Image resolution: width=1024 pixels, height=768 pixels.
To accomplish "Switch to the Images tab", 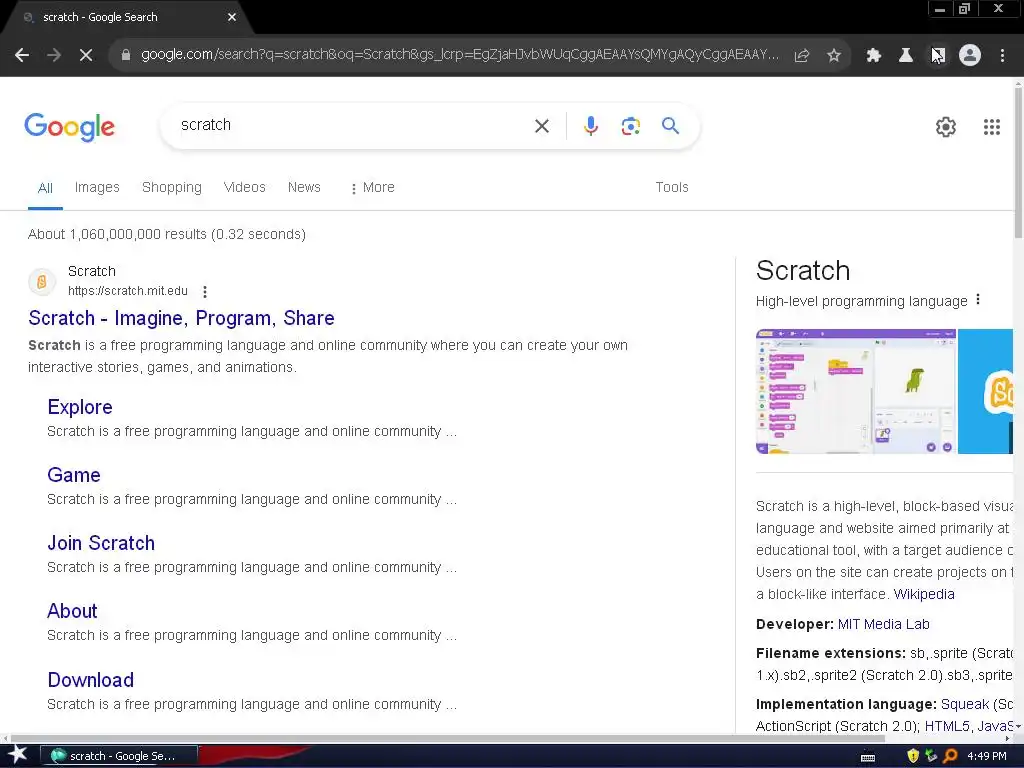I will click(97, 187).
